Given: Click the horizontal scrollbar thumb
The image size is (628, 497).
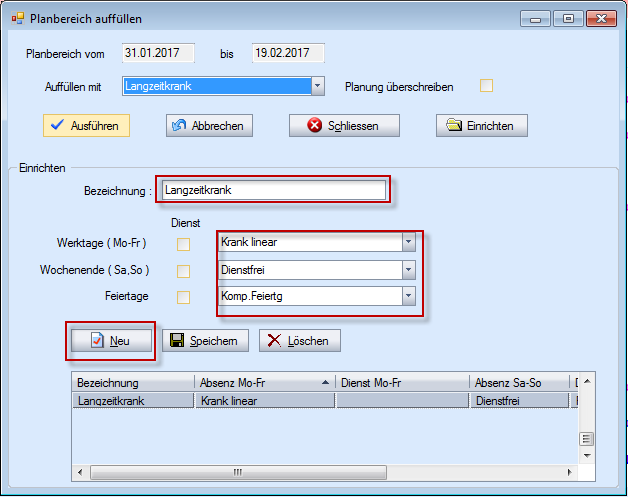Looking at the screenshot, I should tap(238, 473).
